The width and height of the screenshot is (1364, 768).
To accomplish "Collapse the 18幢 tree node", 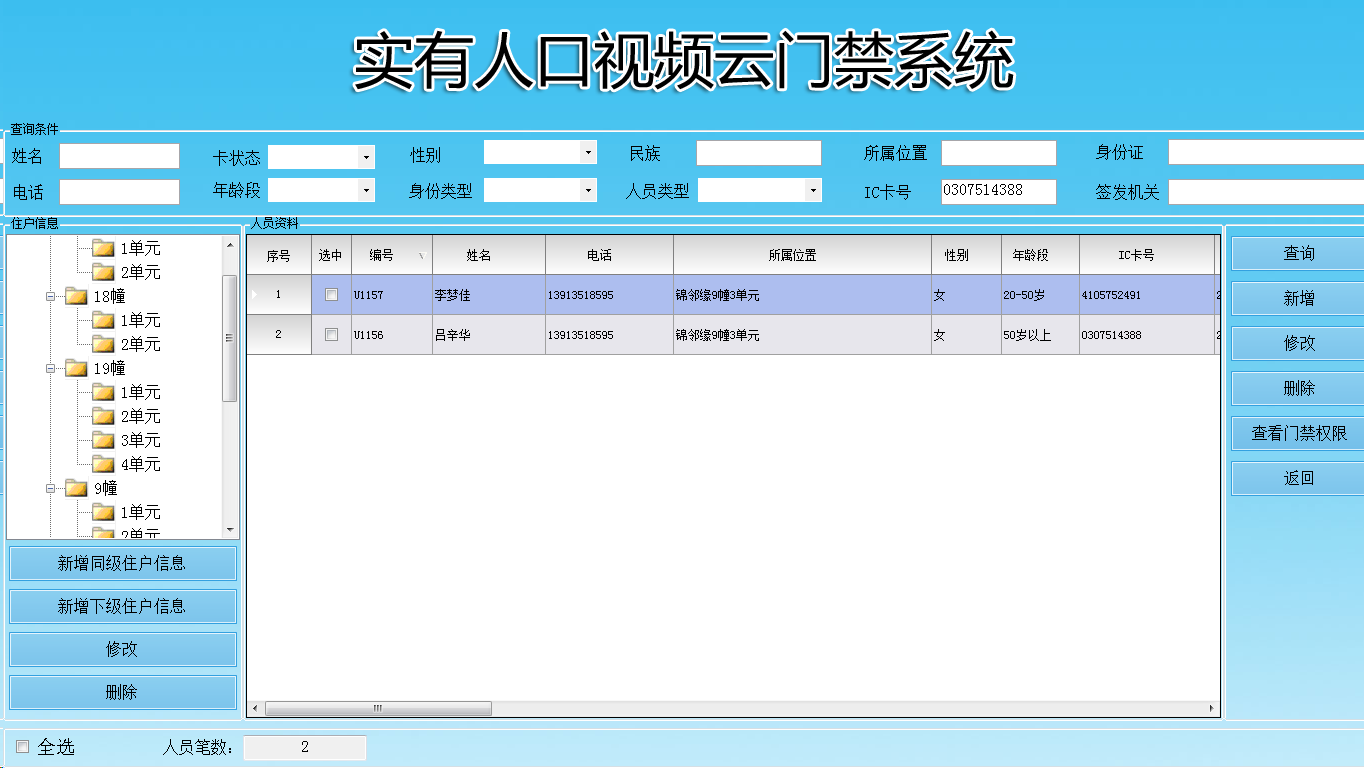I will (51, 296).
